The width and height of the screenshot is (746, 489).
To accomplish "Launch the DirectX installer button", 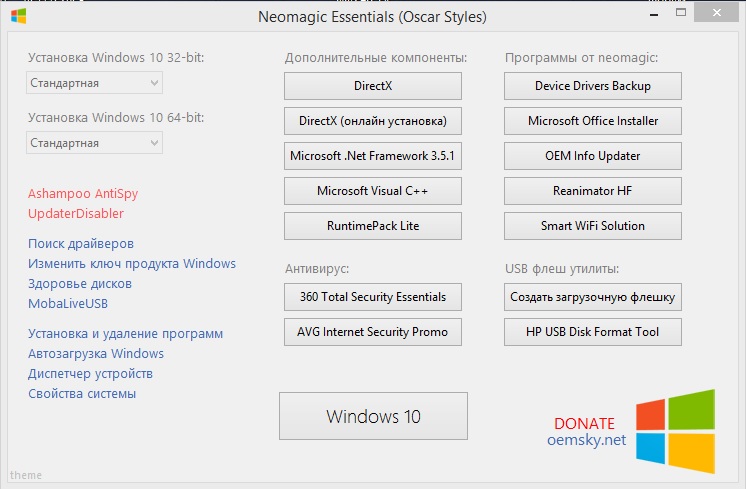I will pyautogui.click(x=373, y=86).
